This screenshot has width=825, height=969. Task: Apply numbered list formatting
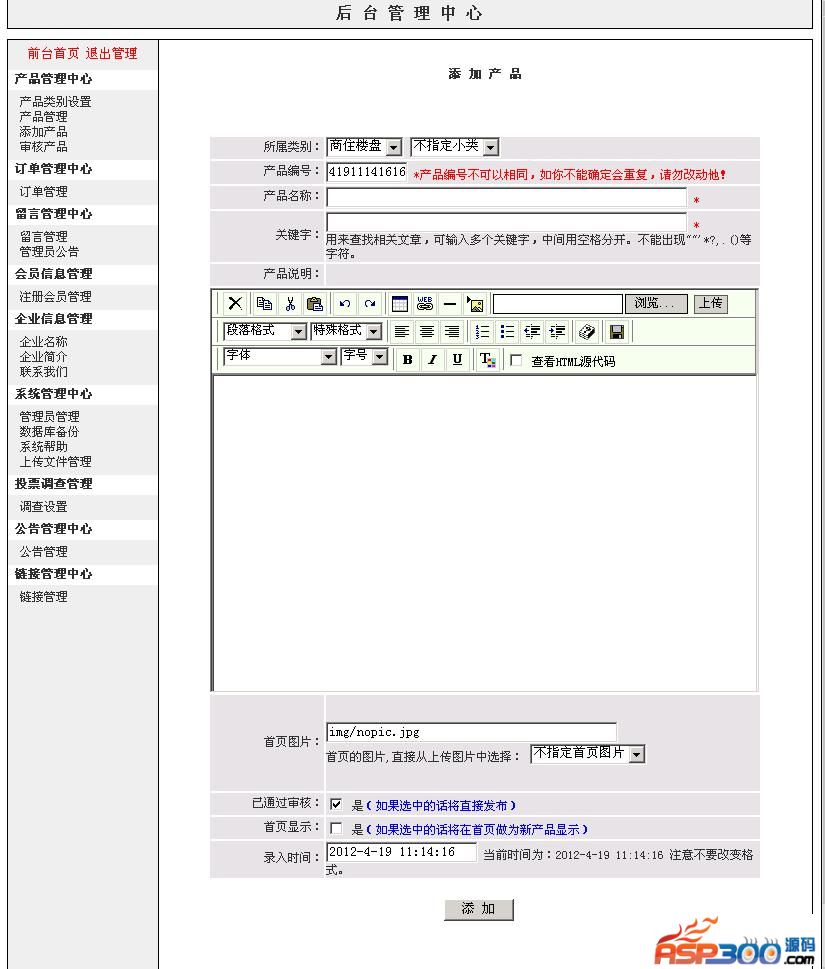point(482,332)
